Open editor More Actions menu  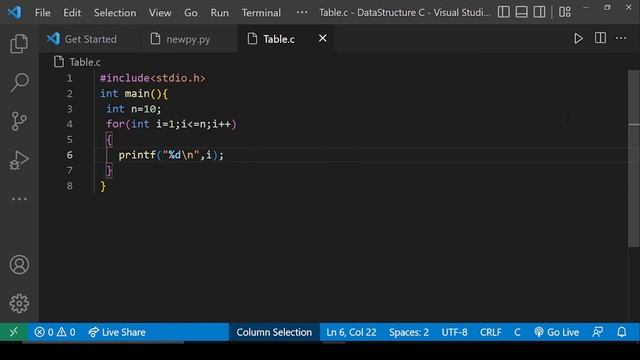[x=621, y=38]
